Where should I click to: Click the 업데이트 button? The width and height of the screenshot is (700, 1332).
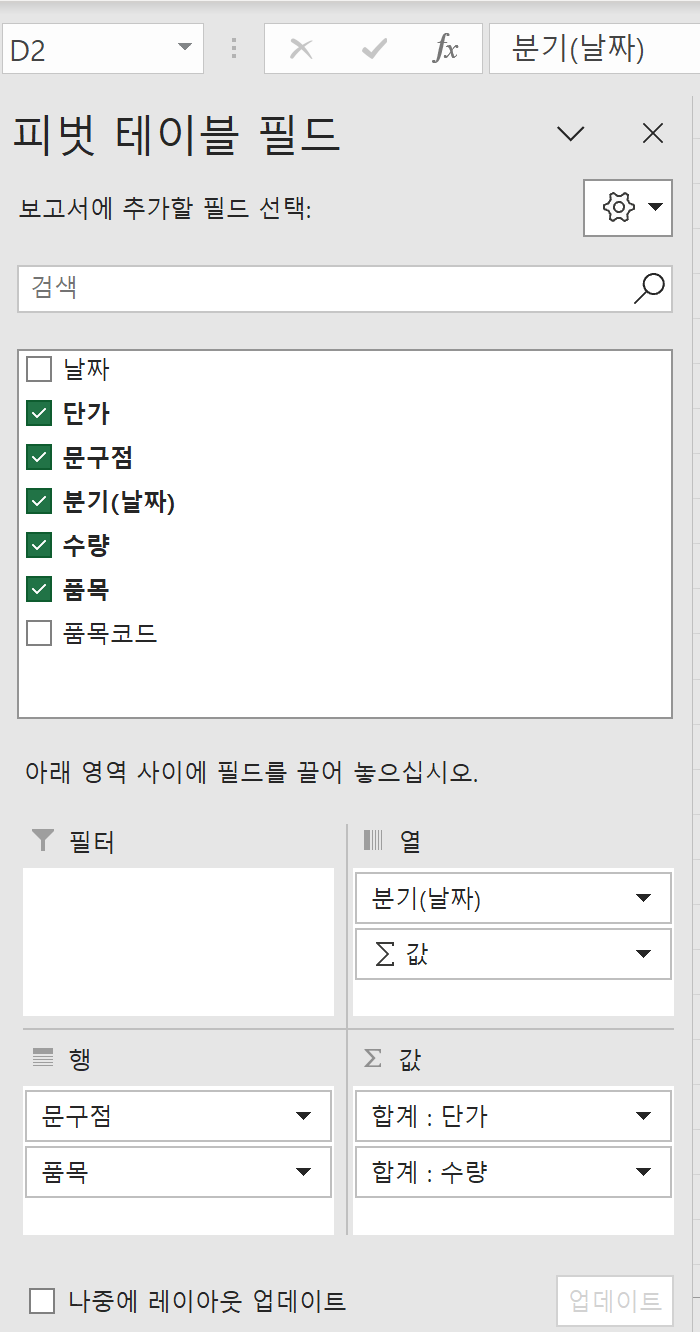(614, 1301)
